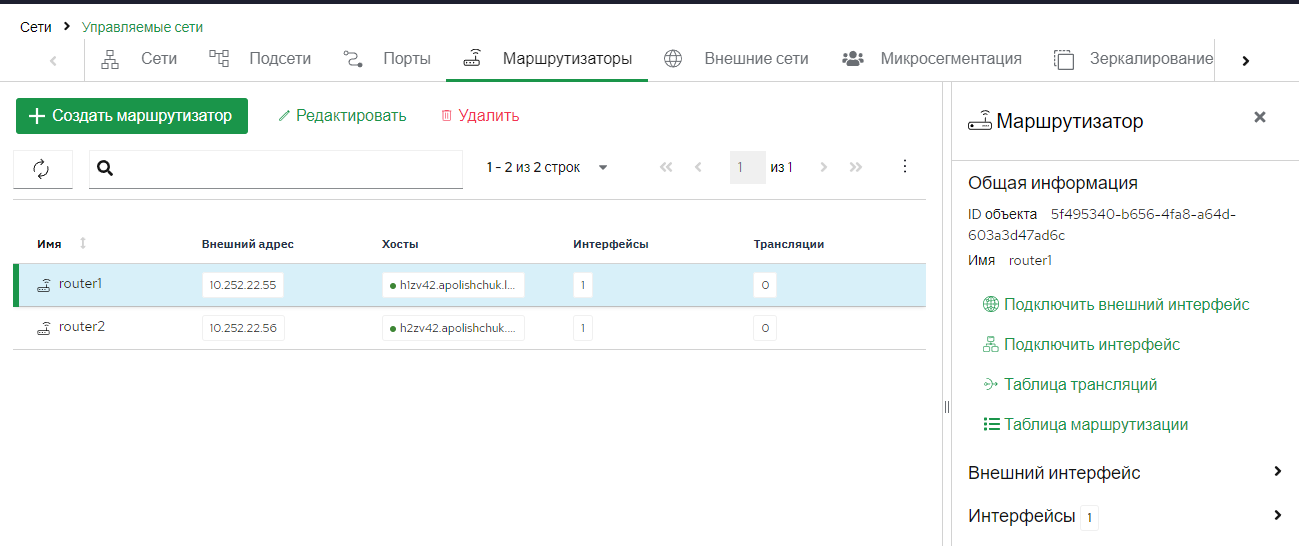Open the Сети tab
Viewport: 1299px width, 546px height.
(x=139, y=58)
